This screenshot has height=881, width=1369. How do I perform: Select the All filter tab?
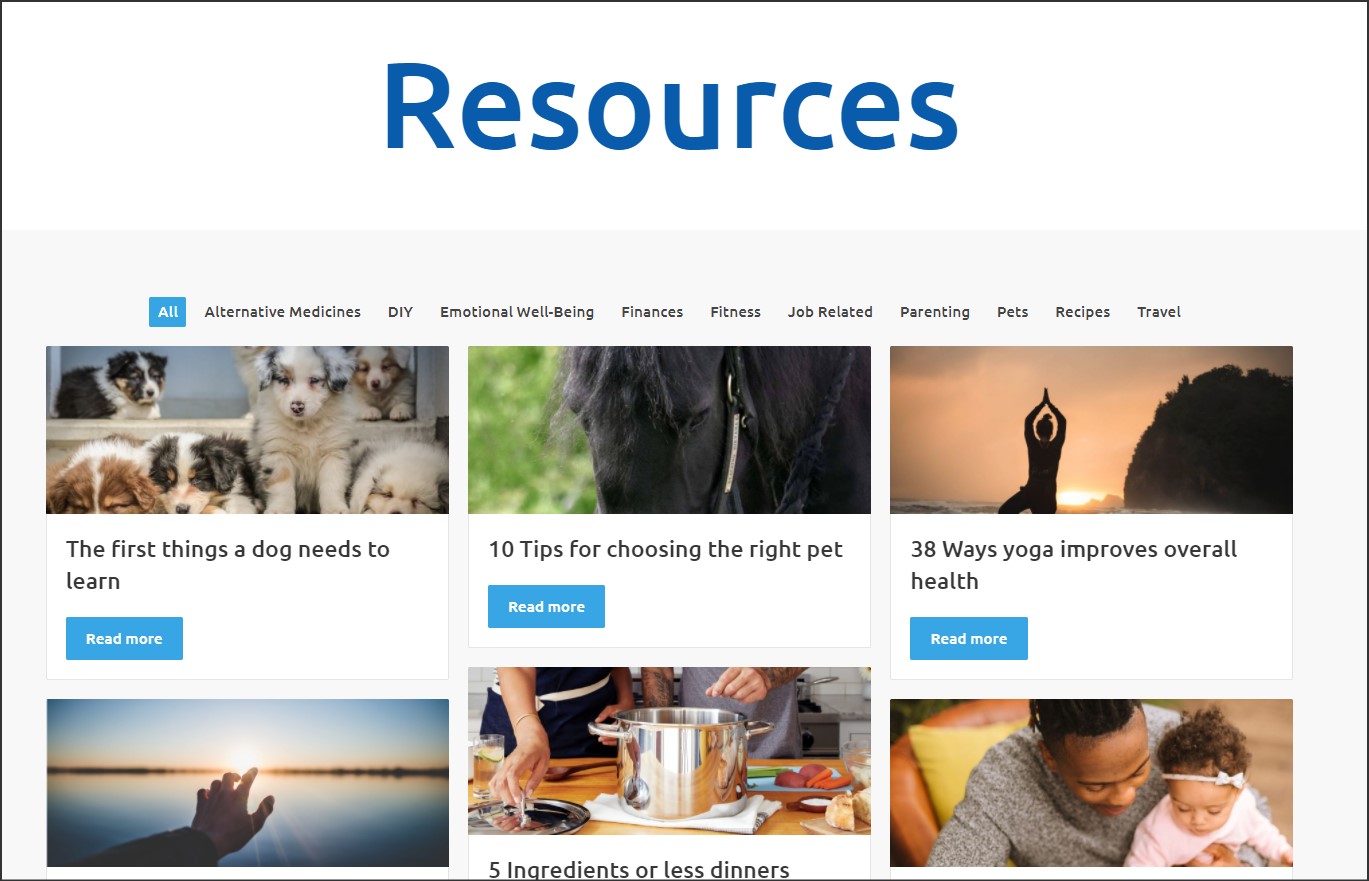tap(167, 312)
